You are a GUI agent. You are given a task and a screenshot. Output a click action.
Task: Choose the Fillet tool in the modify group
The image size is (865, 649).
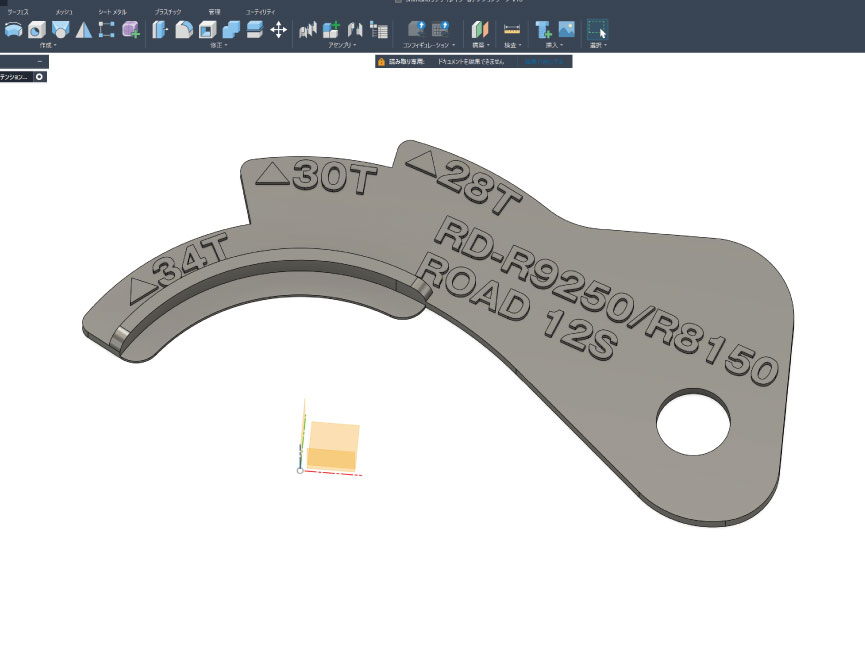pyautogui.click(x=183, y=30)
